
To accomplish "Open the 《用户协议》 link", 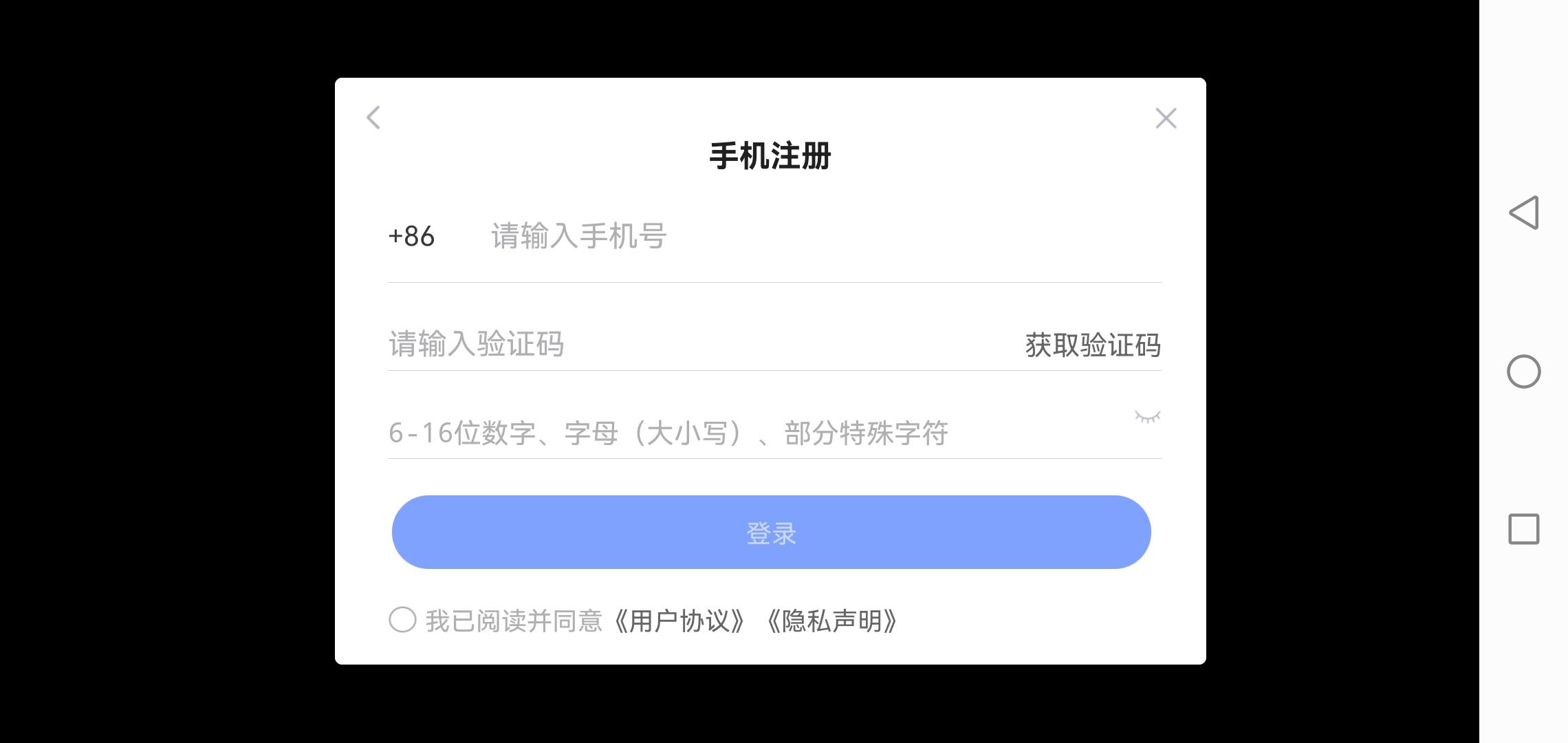I will pyautogui.click(x=679, y=621).
